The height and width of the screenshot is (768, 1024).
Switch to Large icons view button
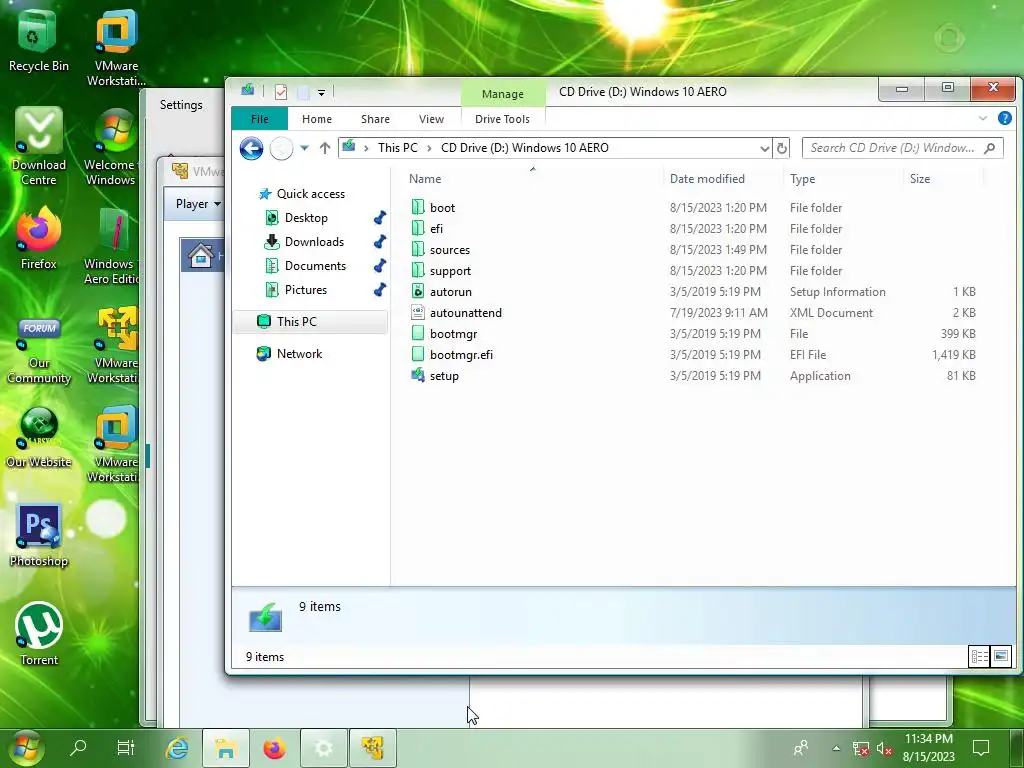tap(1000, 656)
